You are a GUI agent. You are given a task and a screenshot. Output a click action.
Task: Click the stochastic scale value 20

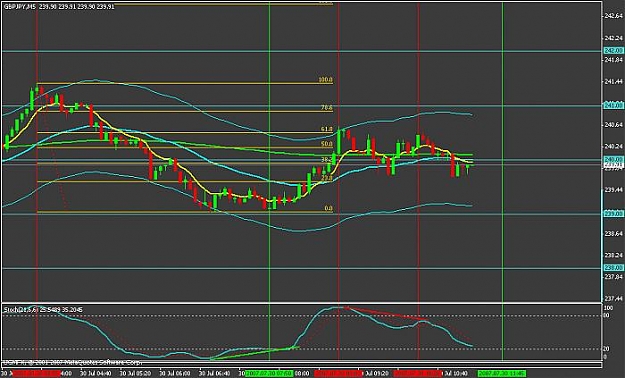pos(607,348)
